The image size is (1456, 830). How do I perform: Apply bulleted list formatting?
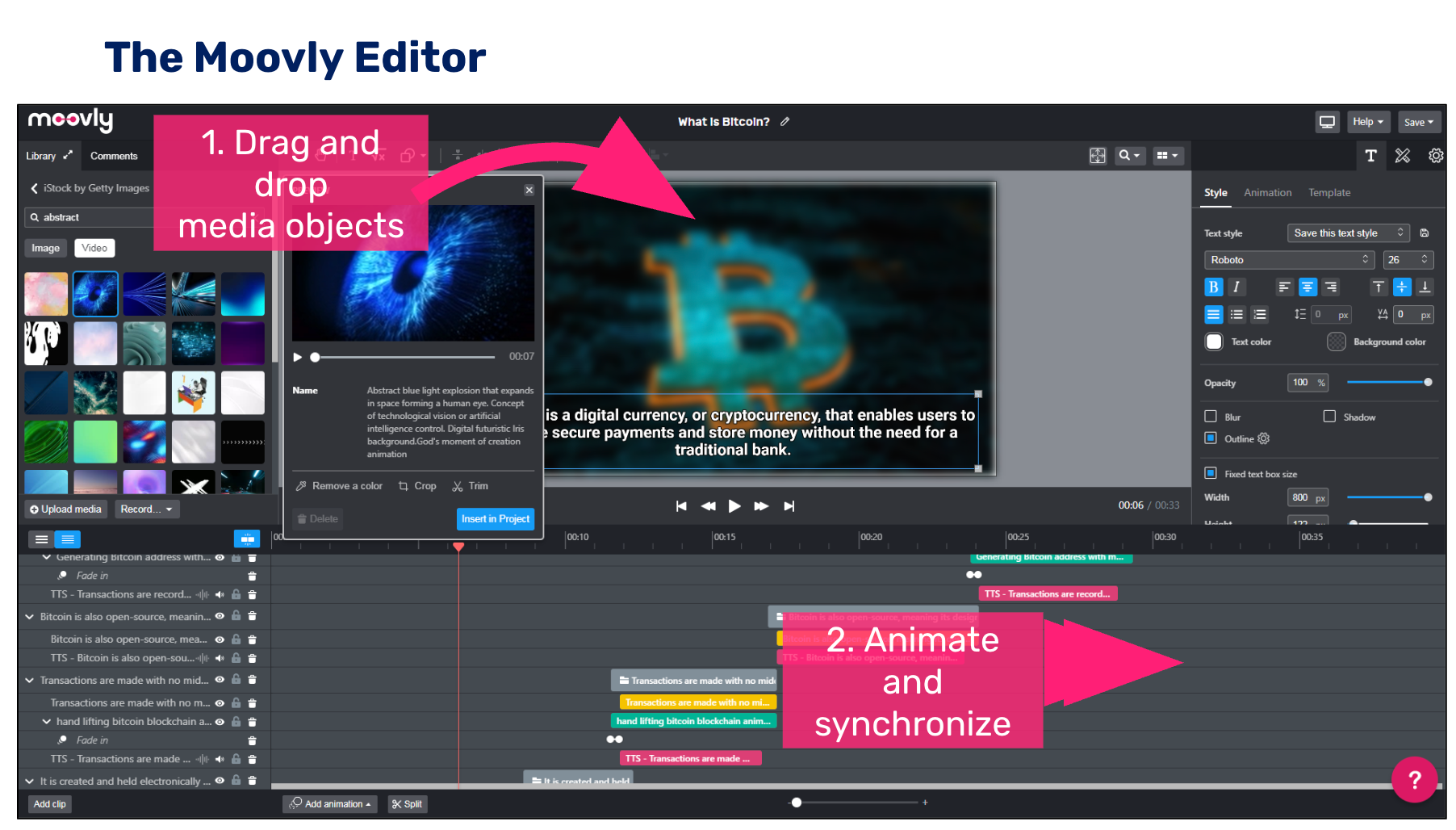[x=1236, y=315]
